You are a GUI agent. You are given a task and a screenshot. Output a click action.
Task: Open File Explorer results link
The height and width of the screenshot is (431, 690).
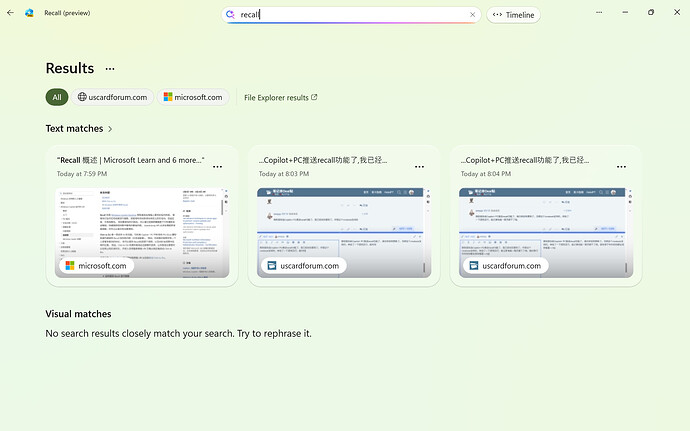[281, 98]
